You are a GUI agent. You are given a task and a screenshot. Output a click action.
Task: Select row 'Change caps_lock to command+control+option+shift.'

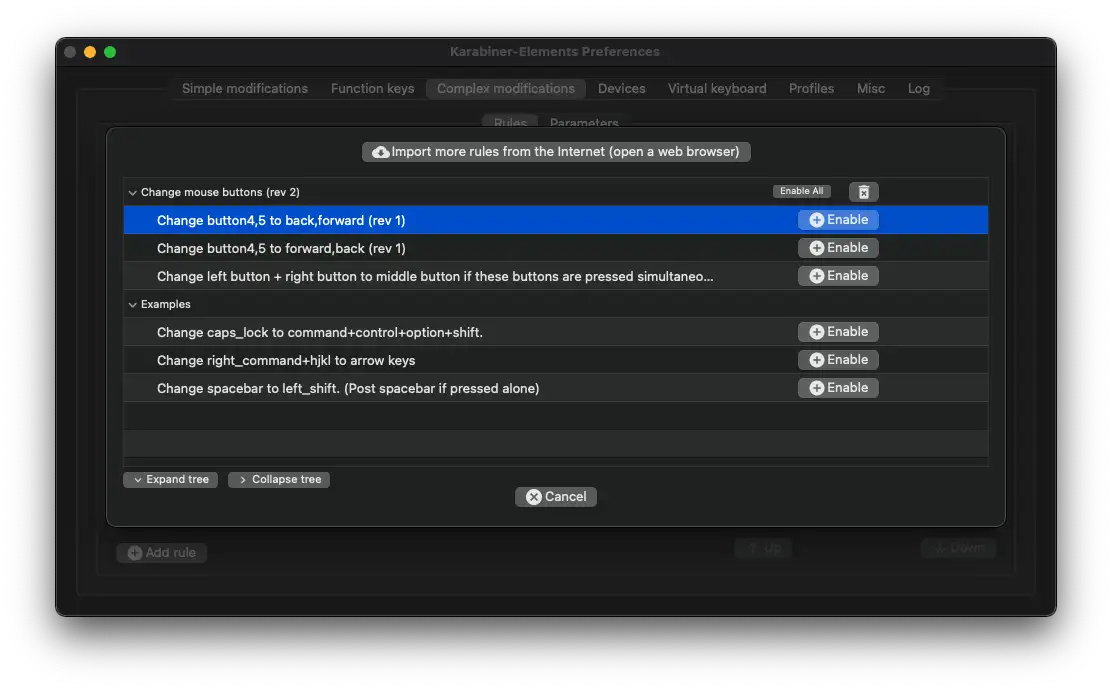(x=555, y=332)
